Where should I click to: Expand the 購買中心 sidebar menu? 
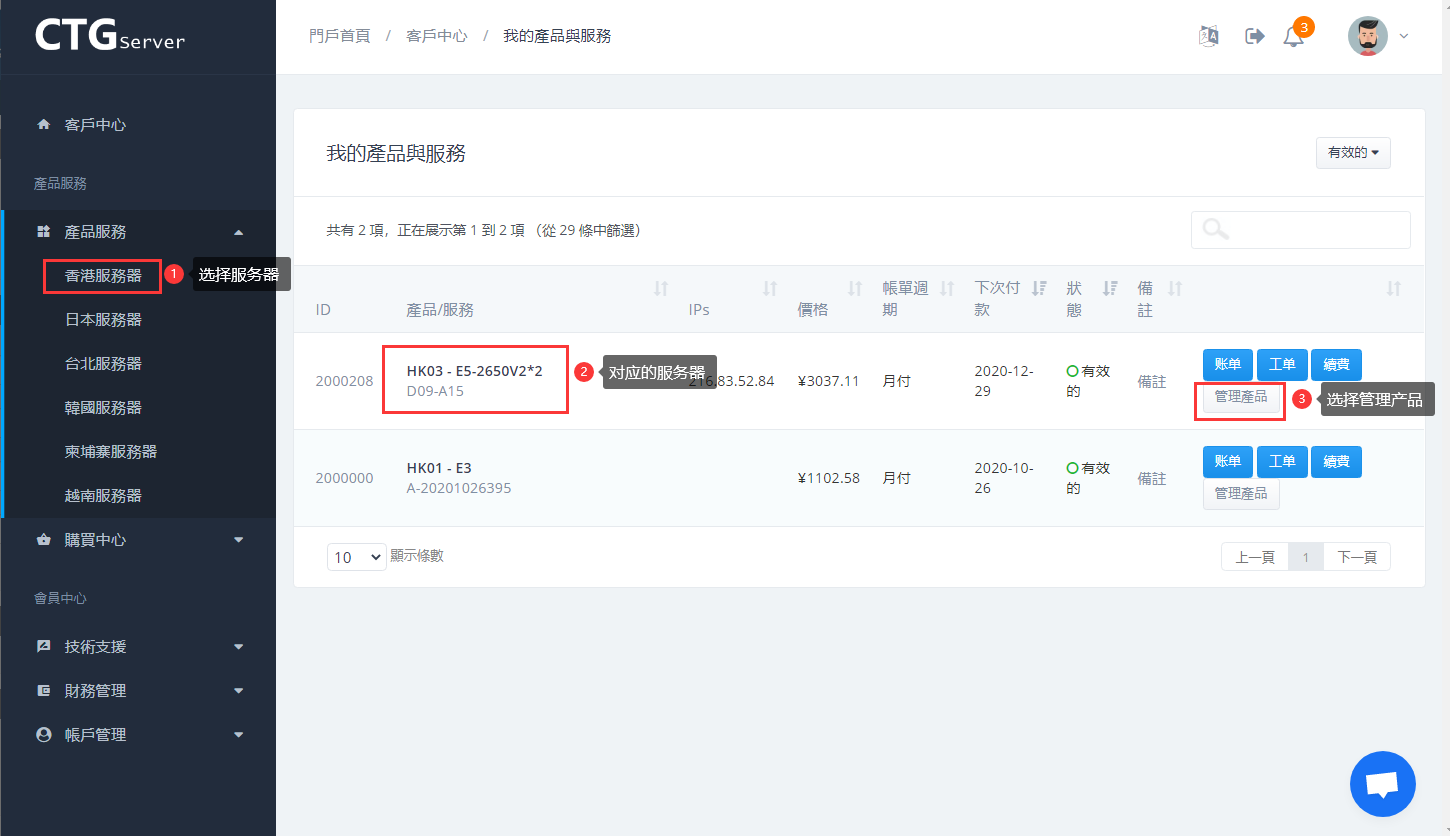(238, 540)
